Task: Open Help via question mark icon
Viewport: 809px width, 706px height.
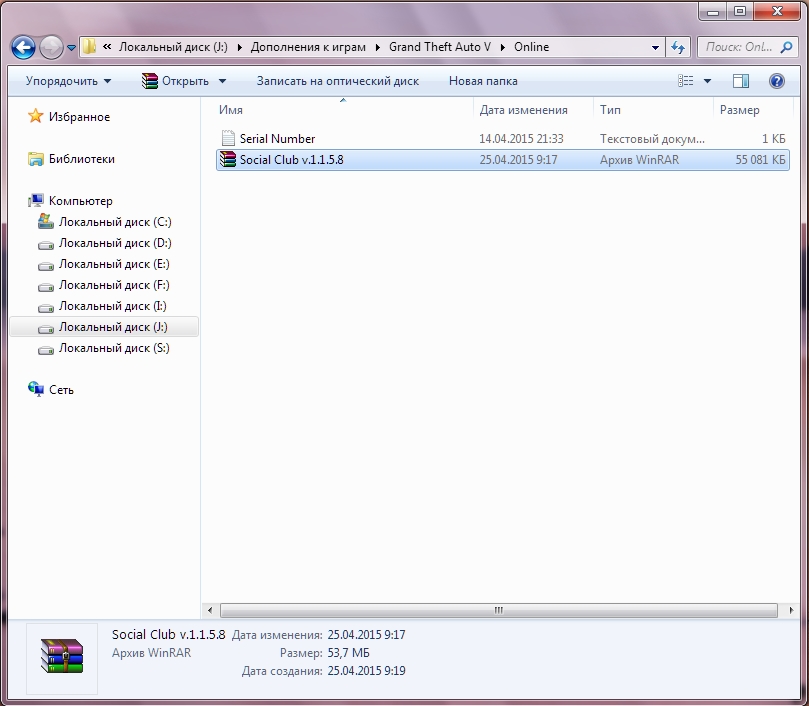Action: click(x=776, y=81)
